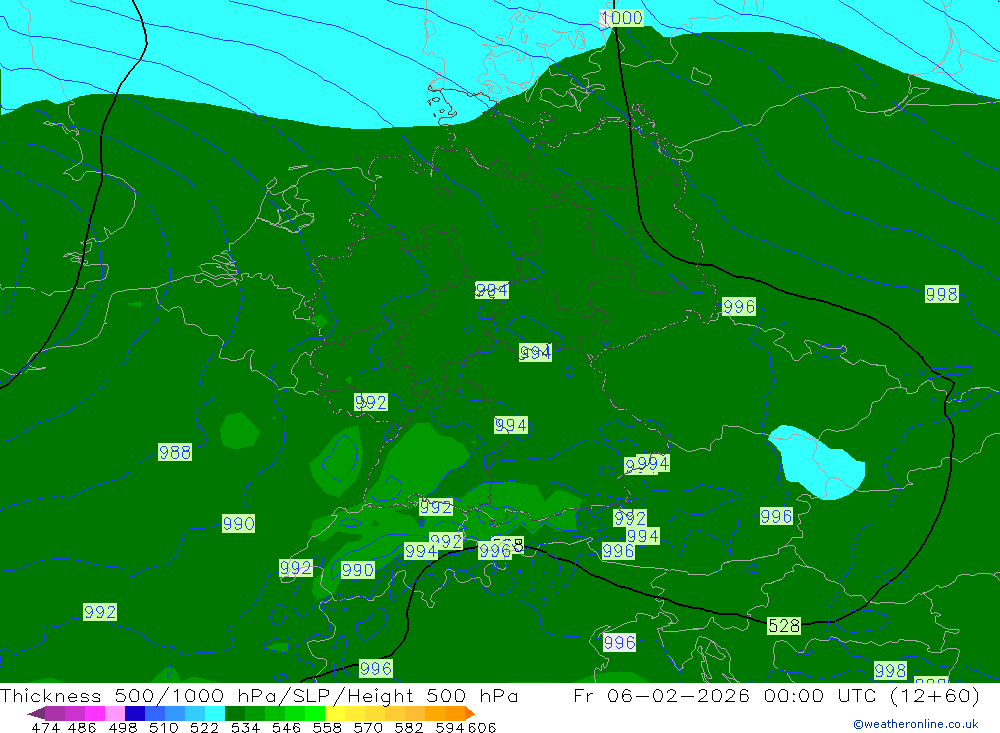Click the purple arrow at the legend's low end
Screen dimensions: 1000x733
coord(36,713)
